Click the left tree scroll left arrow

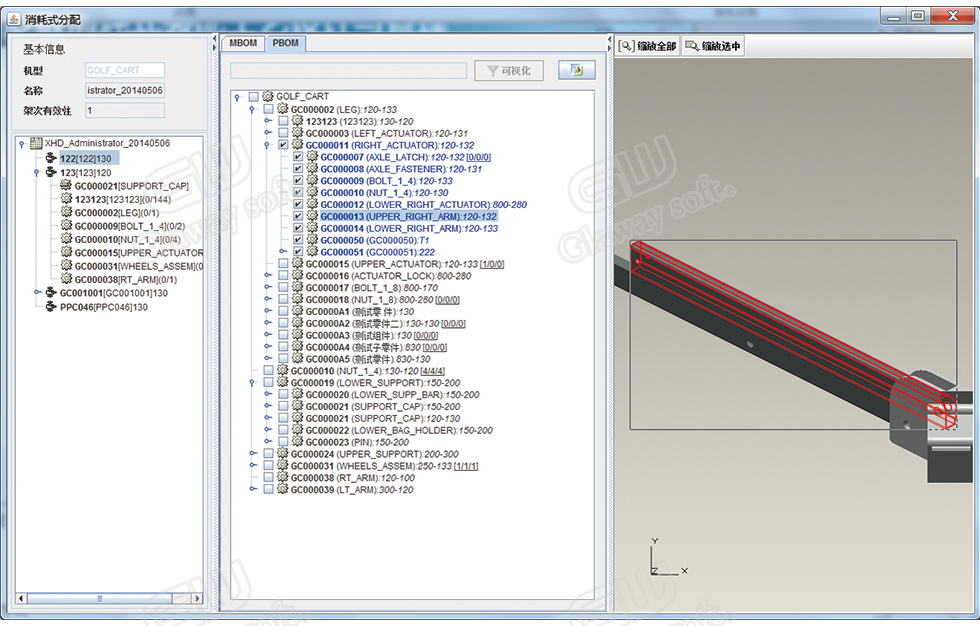point(21,599)
